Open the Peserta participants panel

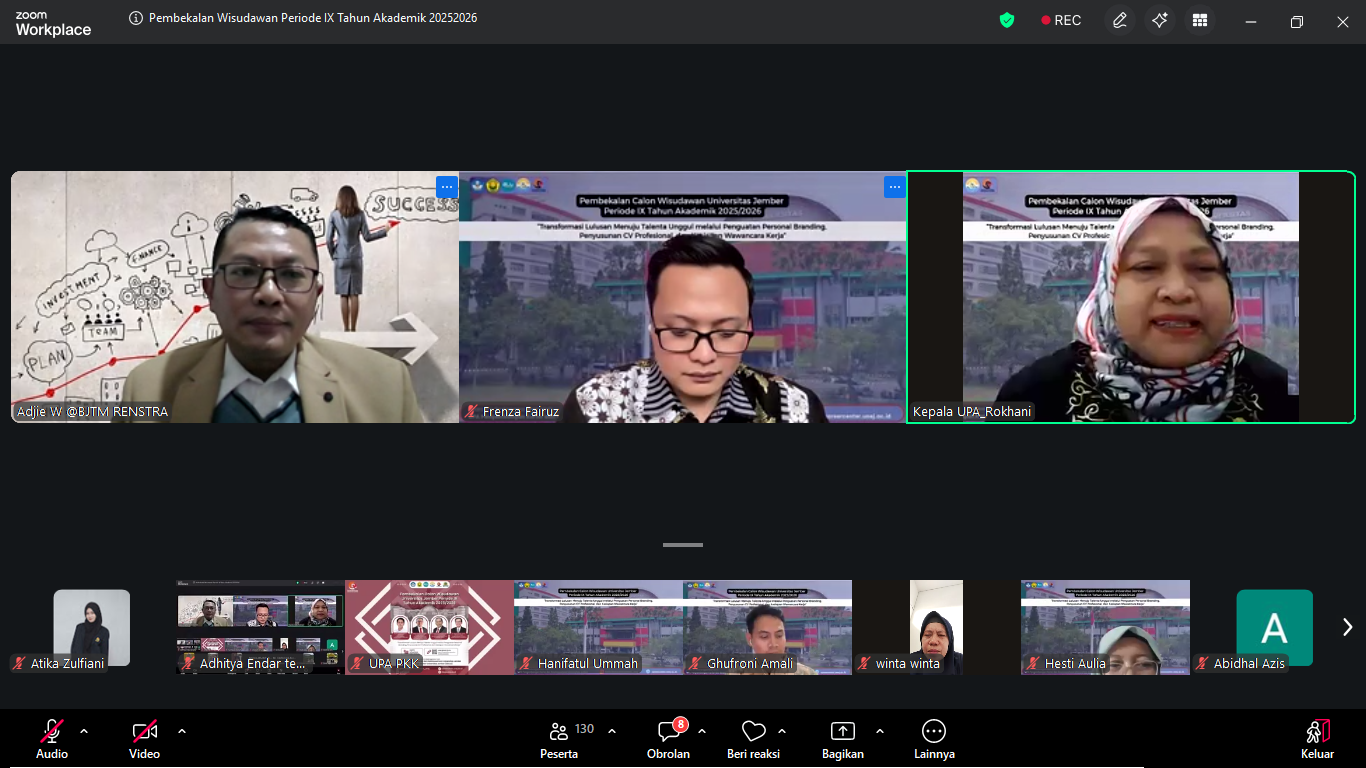tap(560, 738)
